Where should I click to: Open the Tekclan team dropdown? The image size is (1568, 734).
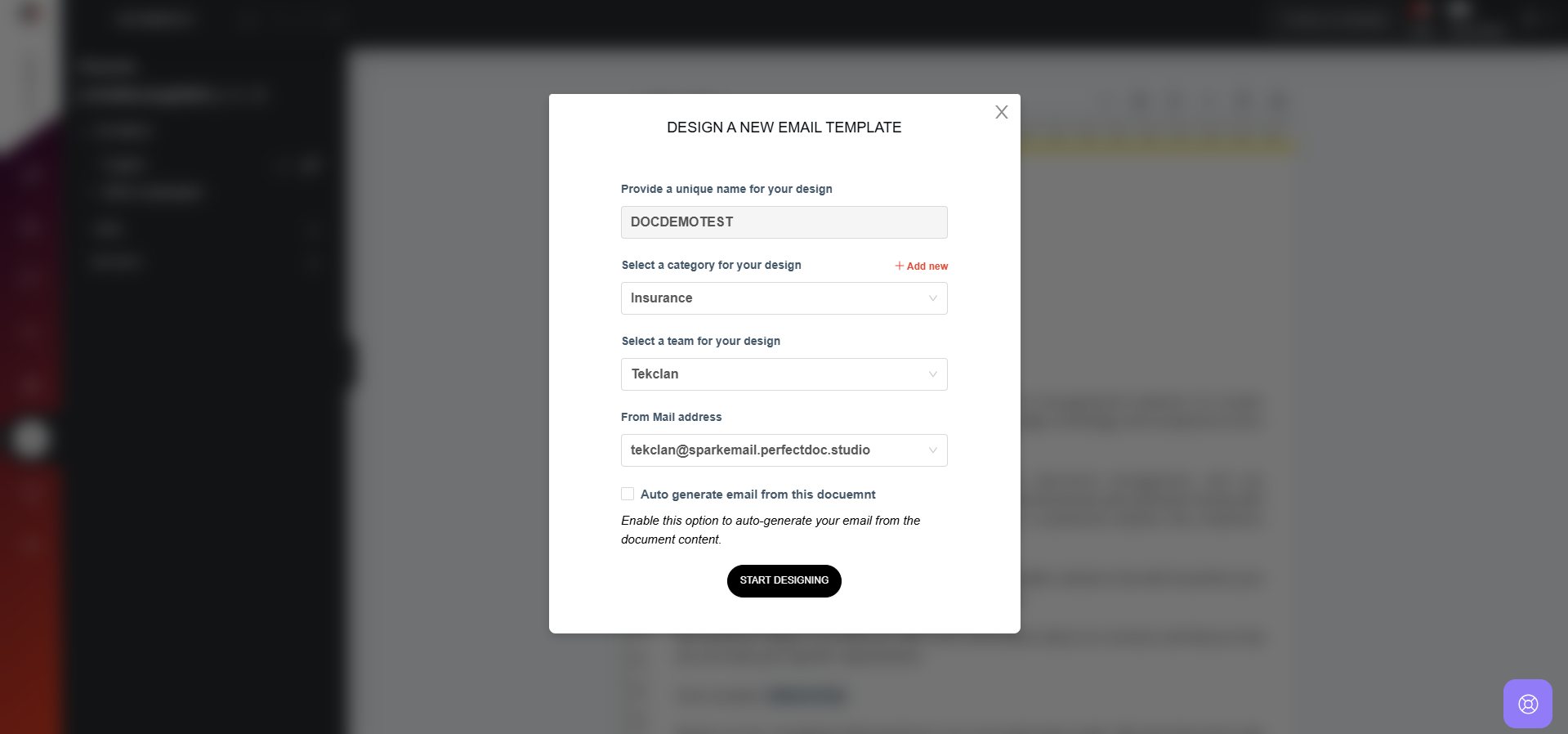[x=784, y=374]
